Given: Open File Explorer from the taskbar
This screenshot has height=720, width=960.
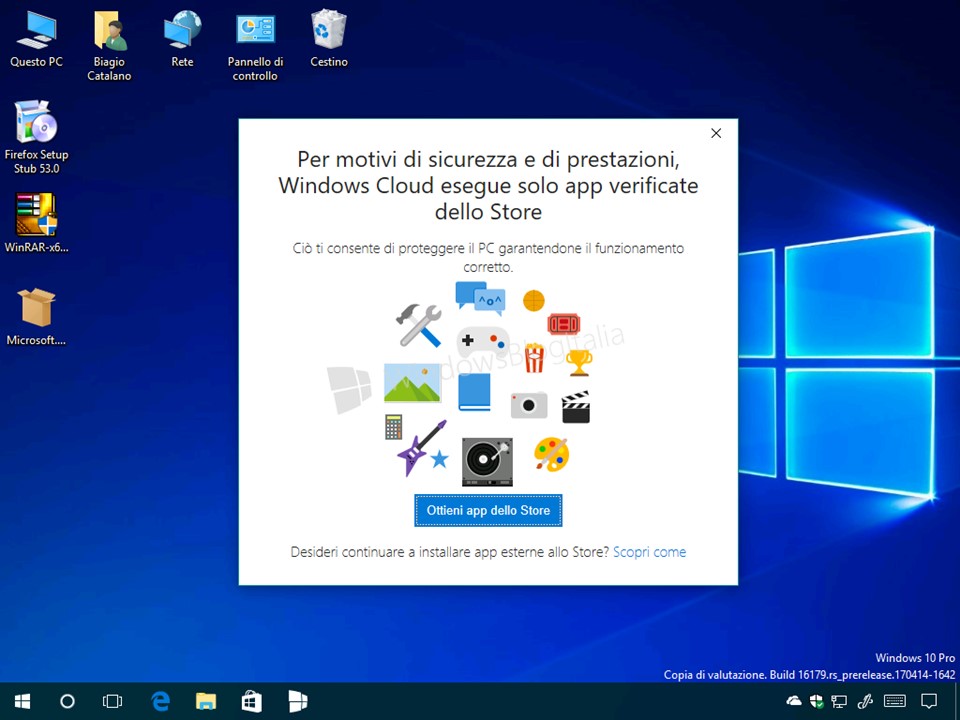Looking at the screenshot, I should coord(206,701).
